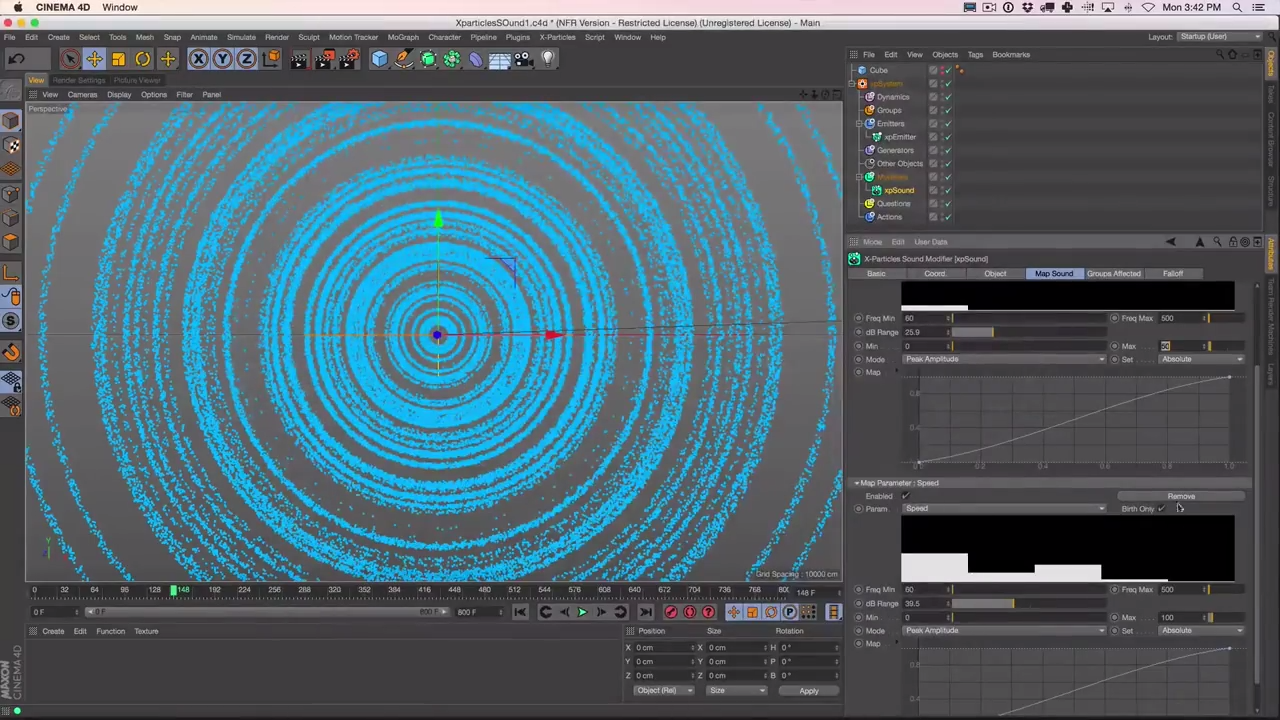The width and height of the screenshot is (1280, 720).
Task: Click the Bend deformer icon
Action: [476, 59]
